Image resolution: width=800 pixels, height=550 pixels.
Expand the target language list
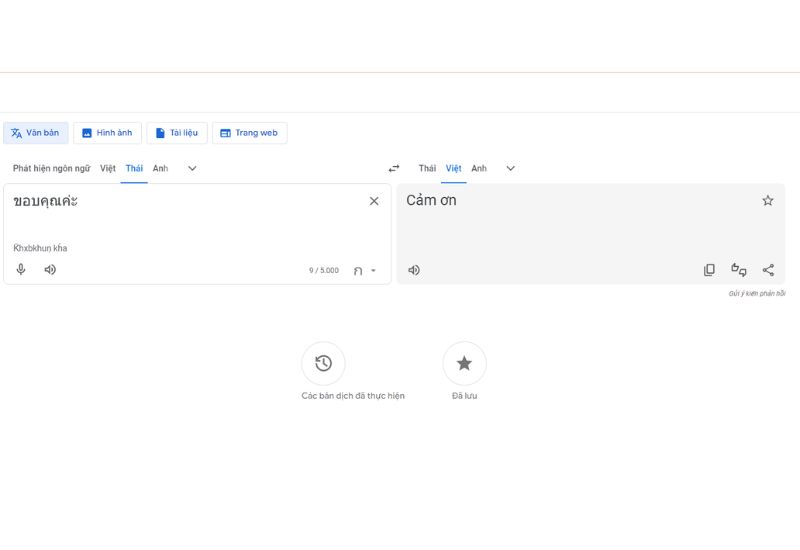pos(510,169)
